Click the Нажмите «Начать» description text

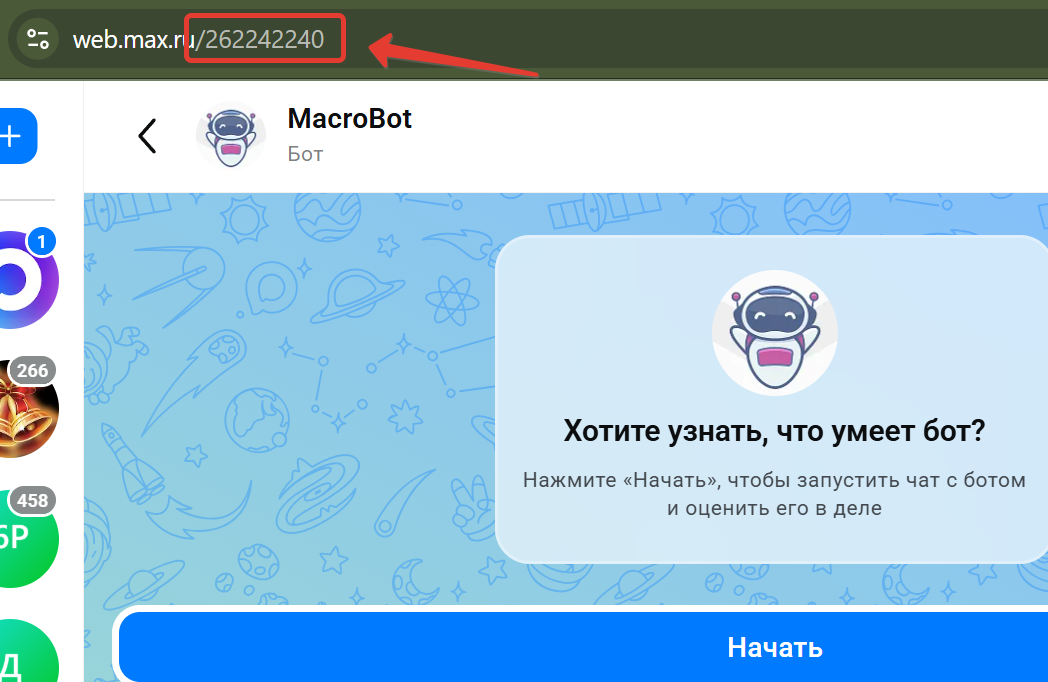pyautogui.click(x=774, y=493)
